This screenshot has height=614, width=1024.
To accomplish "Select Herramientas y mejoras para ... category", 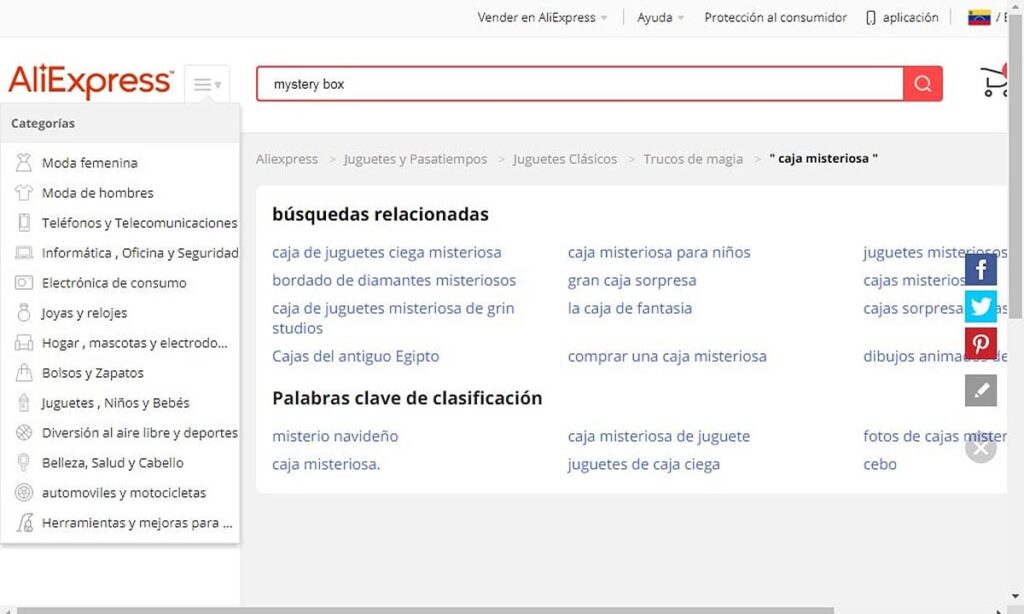I will point(137,523).
